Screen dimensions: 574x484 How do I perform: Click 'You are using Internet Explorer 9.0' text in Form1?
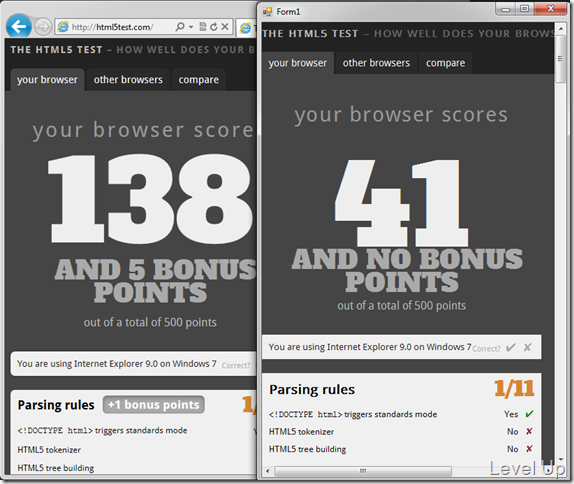(x=370, y=347)
